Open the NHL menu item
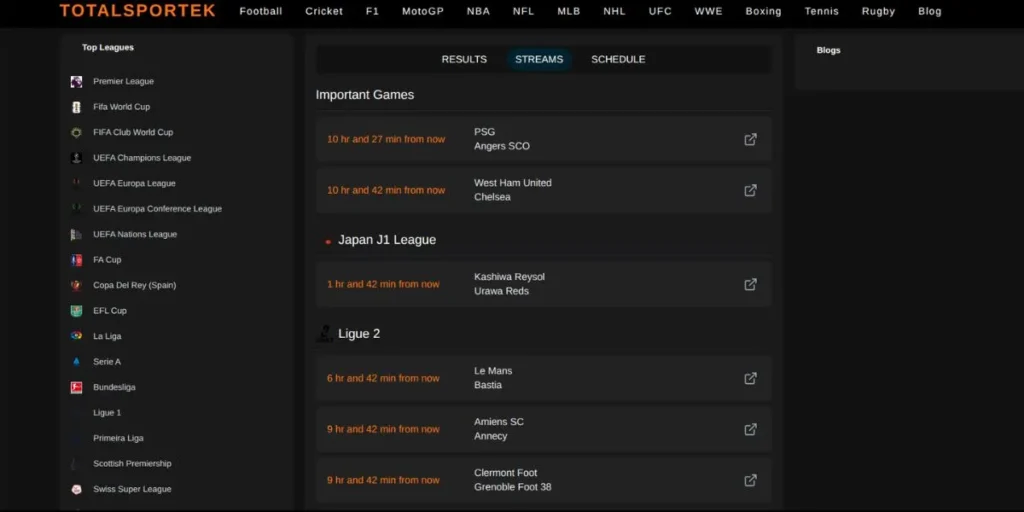Screen dimensions: 1024x512 tap(614, 11)
